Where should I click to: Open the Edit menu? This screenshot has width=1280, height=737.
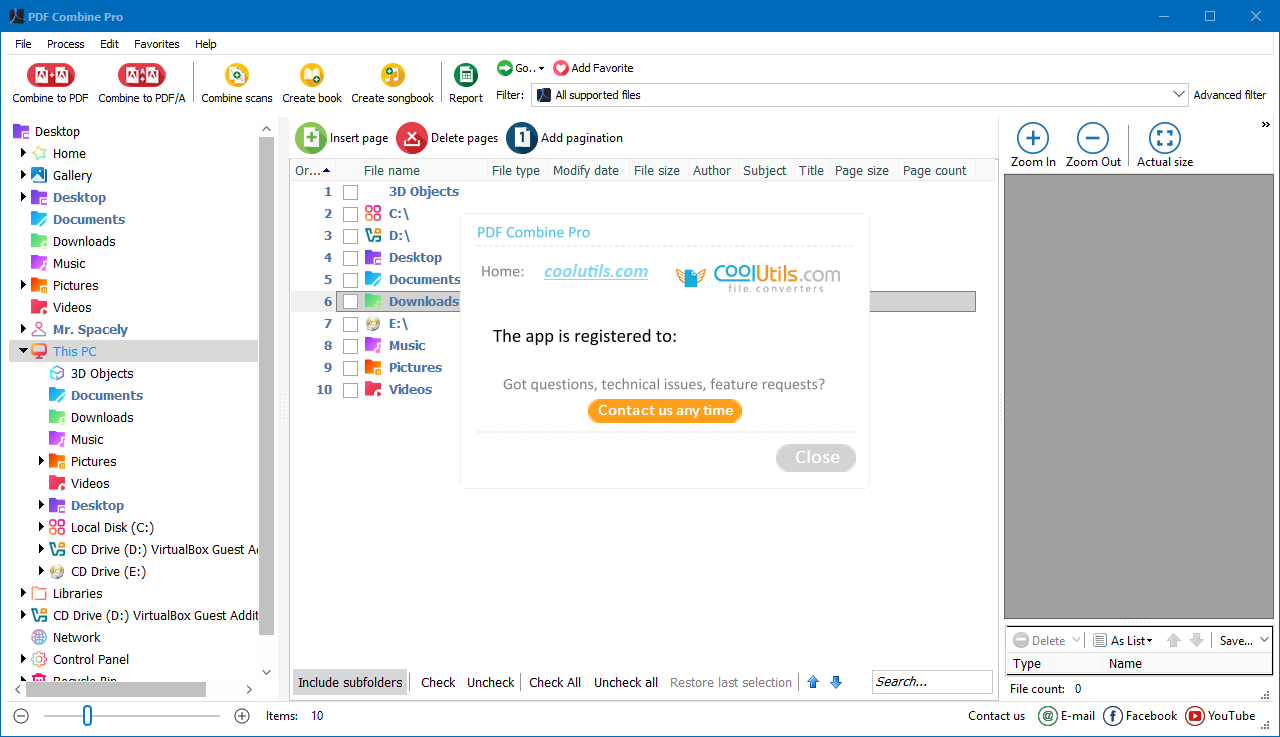click(109, 44)
